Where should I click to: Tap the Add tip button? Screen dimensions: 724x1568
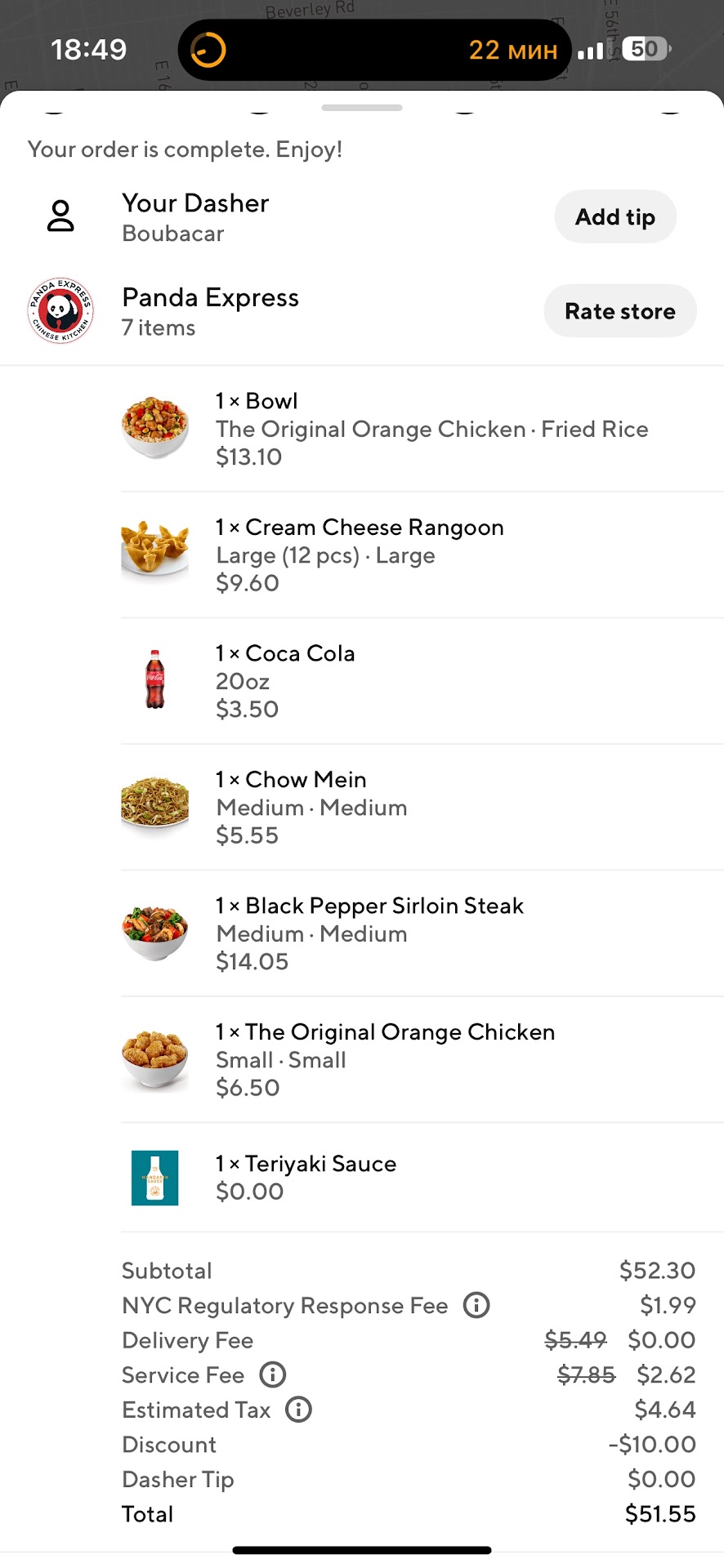point(615,217)
